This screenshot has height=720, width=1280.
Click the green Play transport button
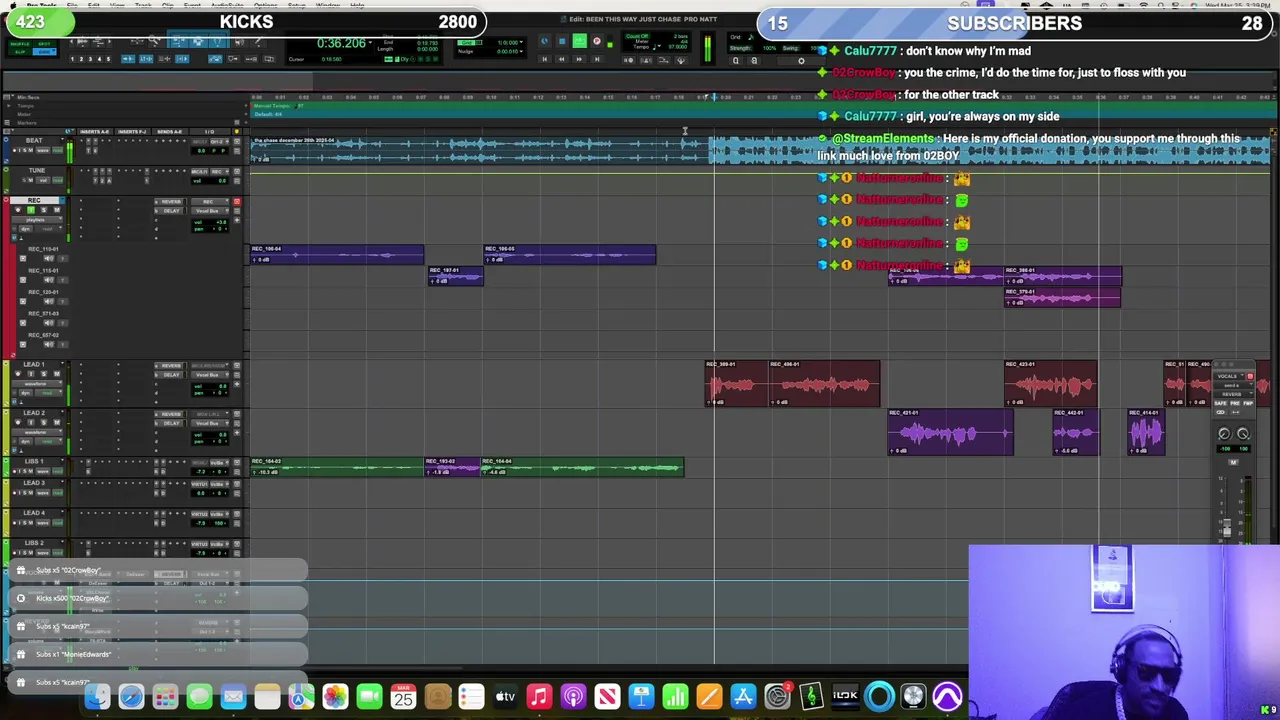[580, 41]
